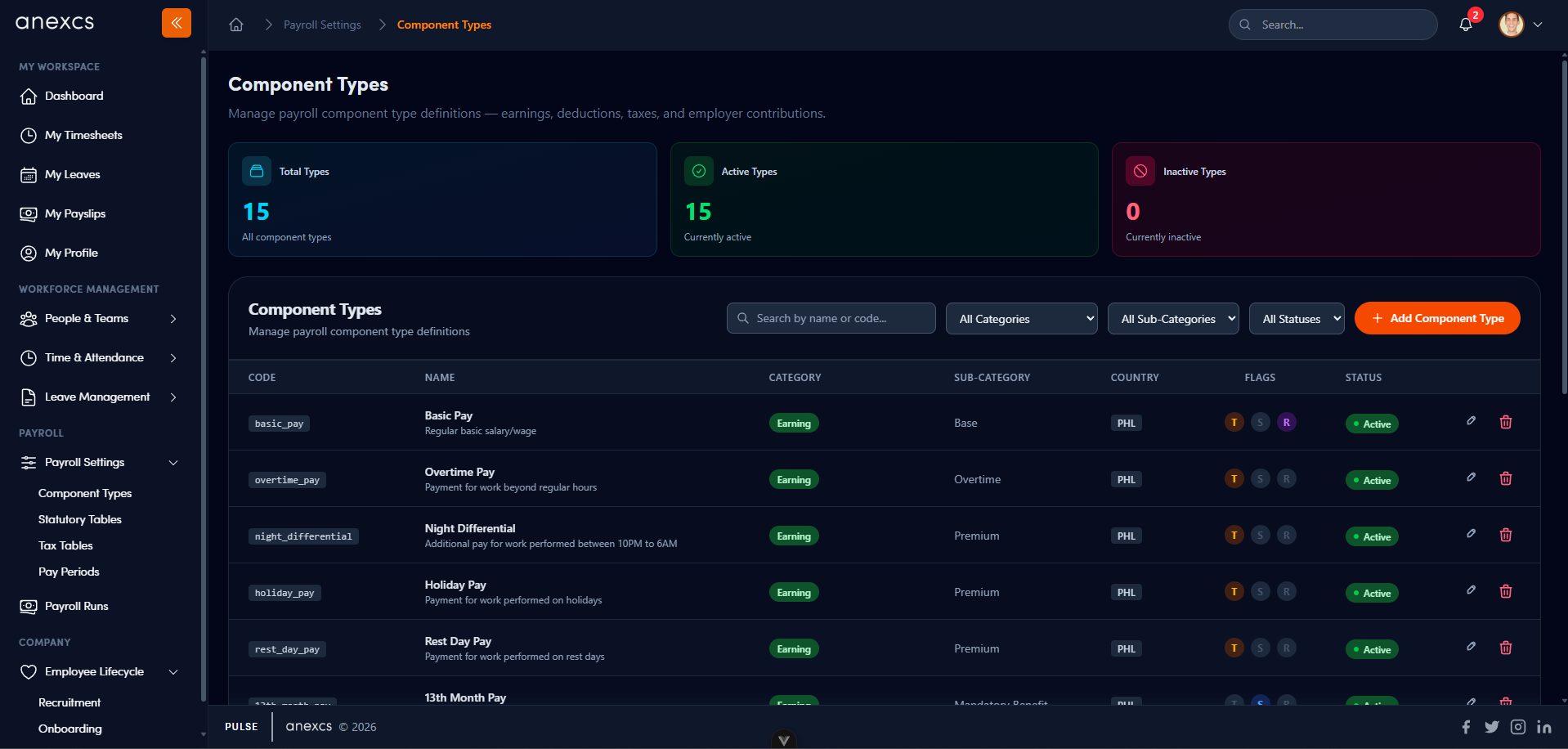Viewport: 1568px width, 749px height.
Task: Click the Active Types checkmark icon
Action: [x=699, y=171]
